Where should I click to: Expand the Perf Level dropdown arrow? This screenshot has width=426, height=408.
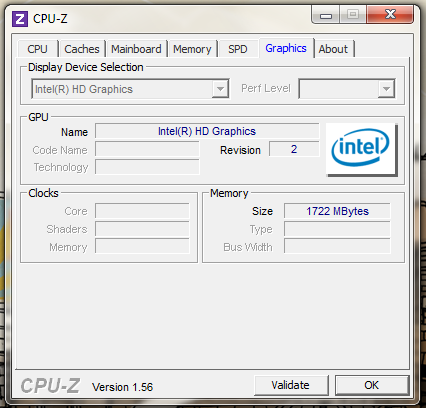[386, 89]
